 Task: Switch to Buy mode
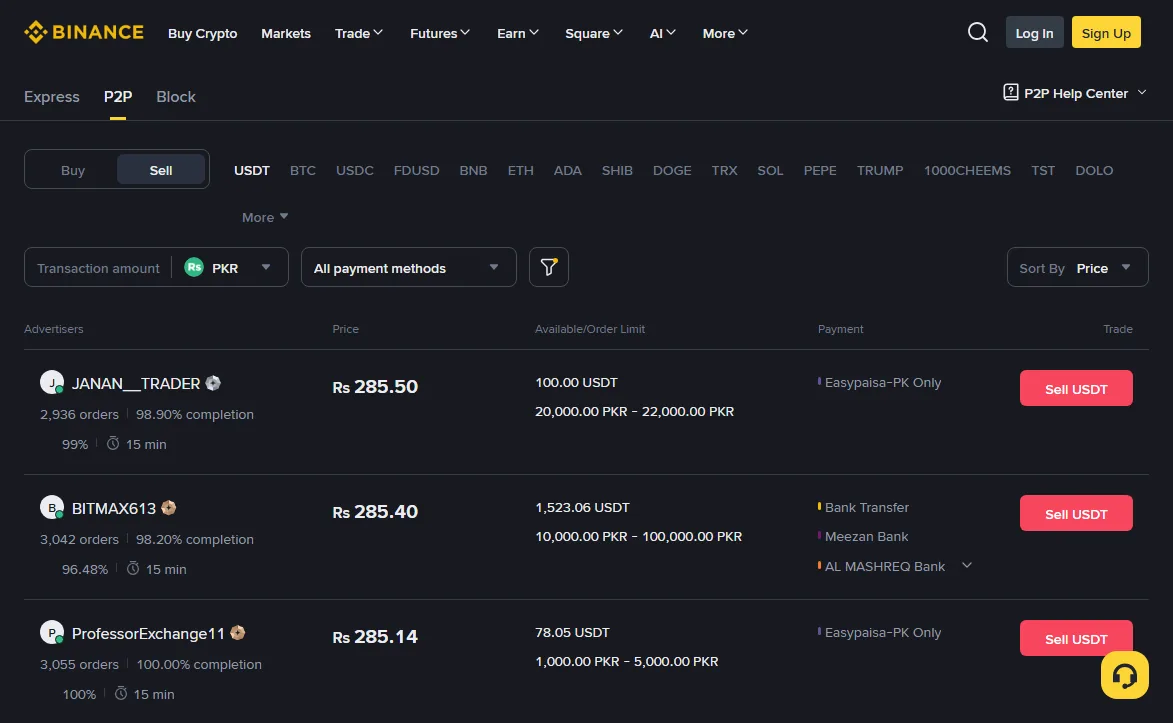click(73, 170)
